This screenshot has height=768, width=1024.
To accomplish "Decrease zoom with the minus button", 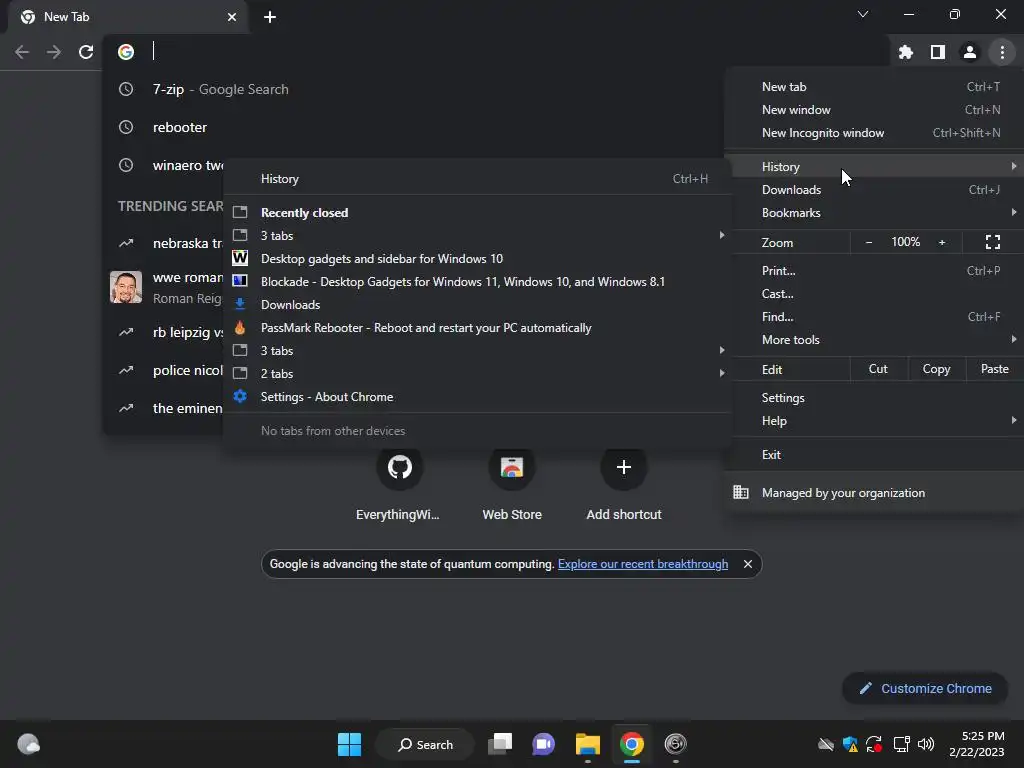I will [x=869, y=242].
